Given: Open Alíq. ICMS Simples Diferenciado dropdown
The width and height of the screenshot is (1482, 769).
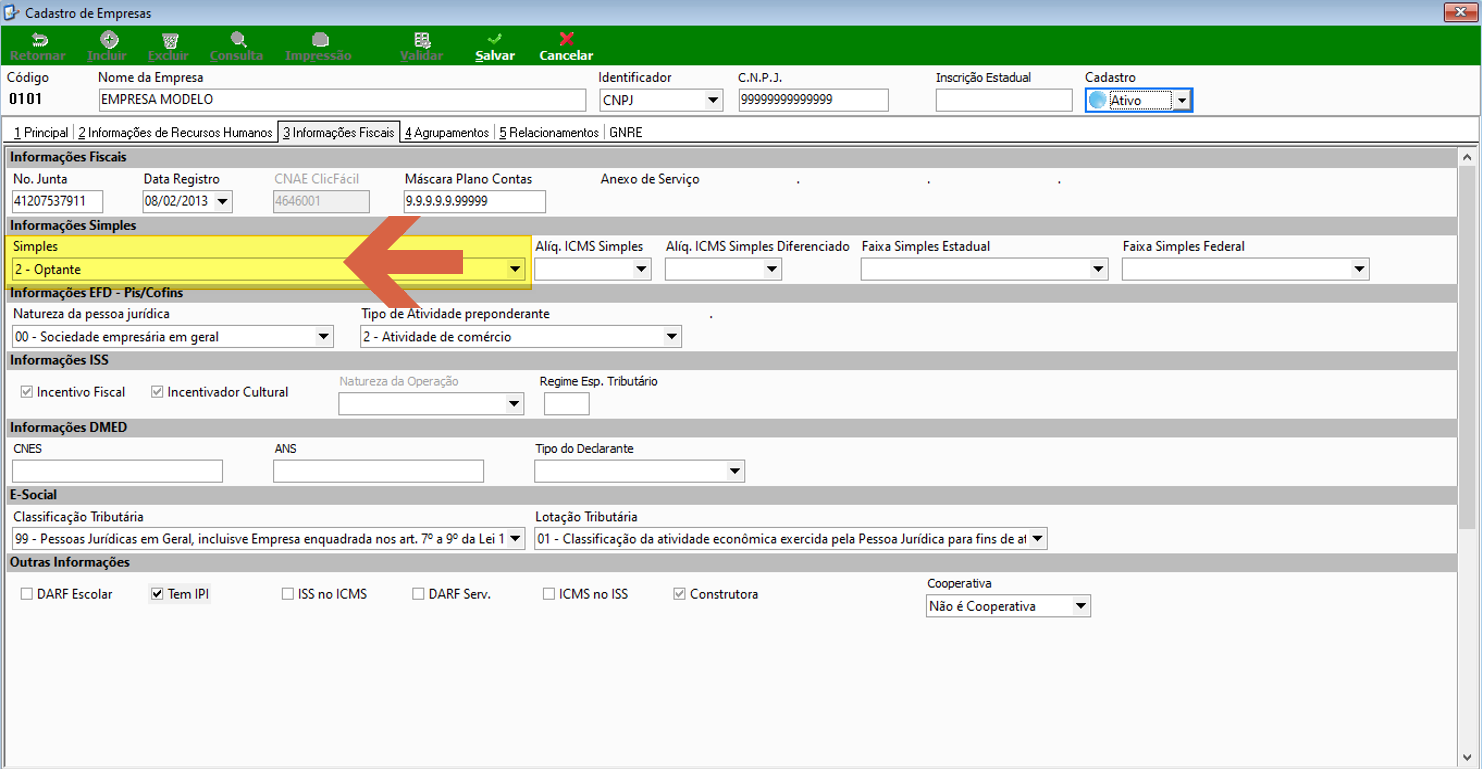Looking at the screenshot, I should tap(772, 269).
